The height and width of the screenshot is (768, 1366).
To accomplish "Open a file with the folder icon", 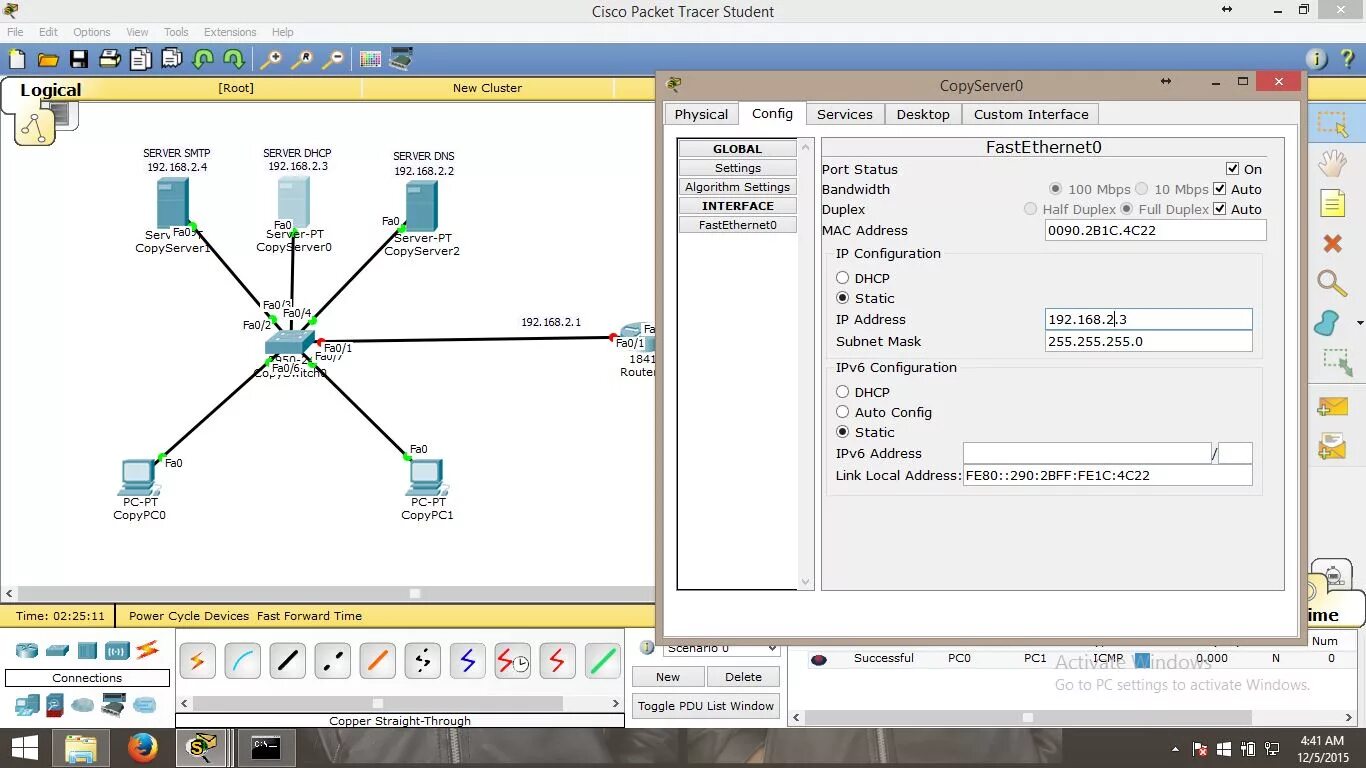I will click(47, 59).
